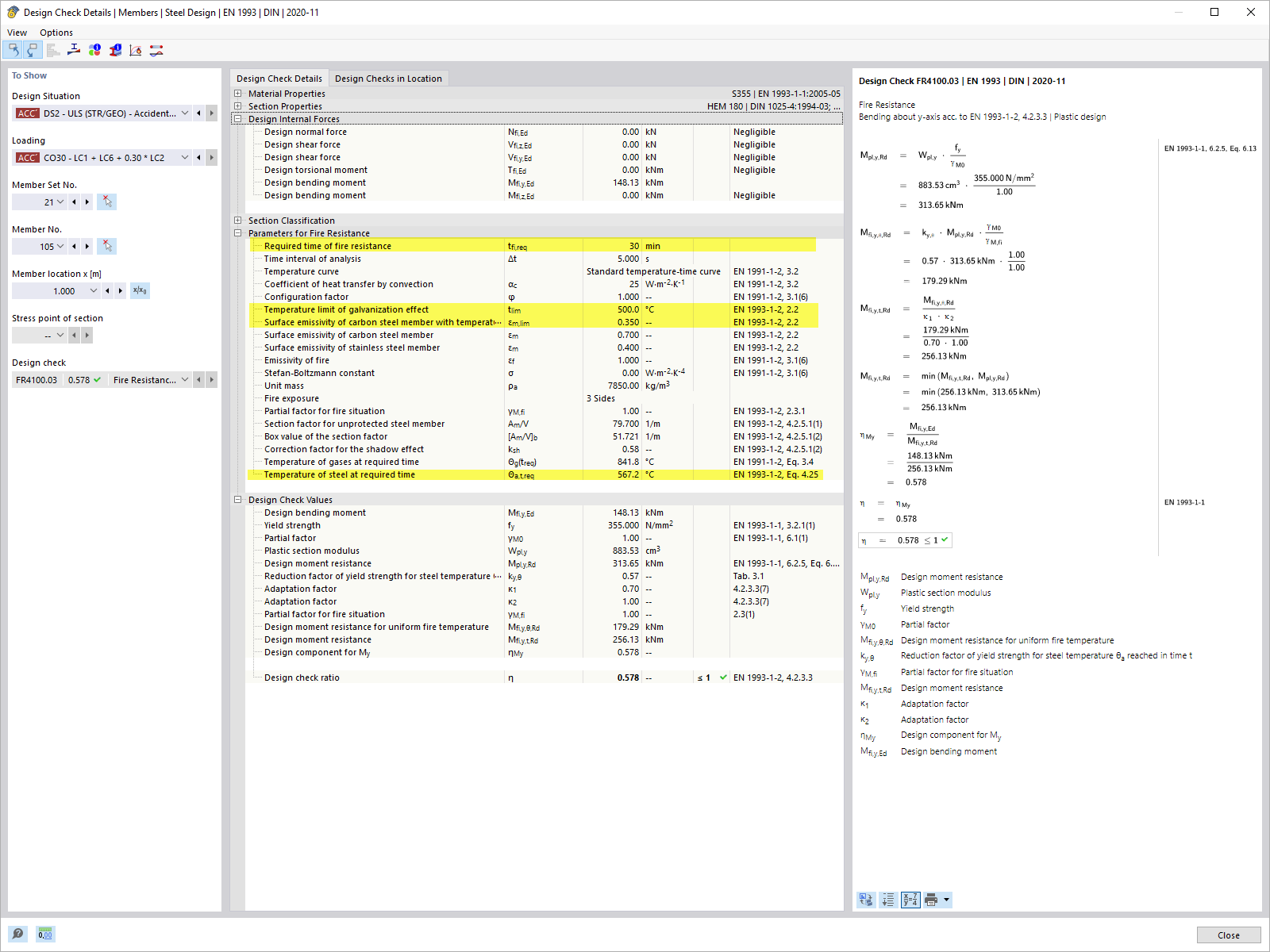Collapse the Parameters for Fire Resistance section
The image size is (1270, 952).
pos(237,232)
